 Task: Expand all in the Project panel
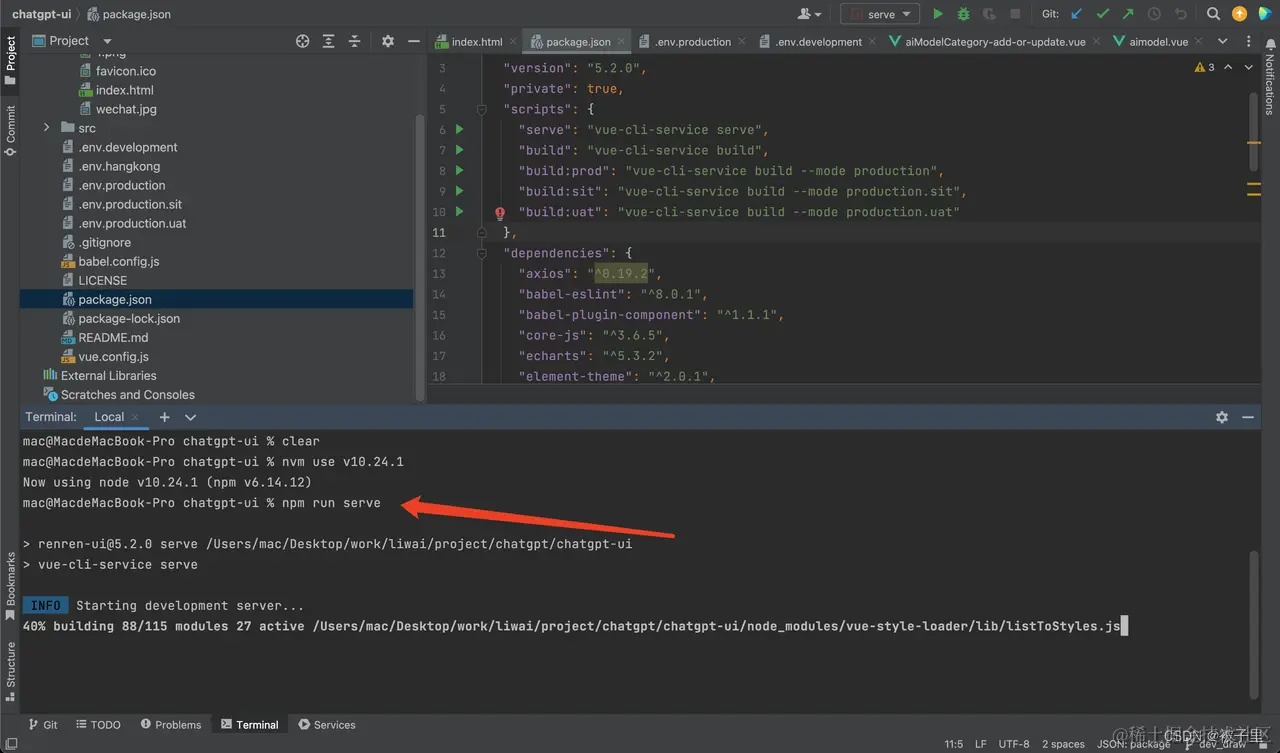pos(329,41)
